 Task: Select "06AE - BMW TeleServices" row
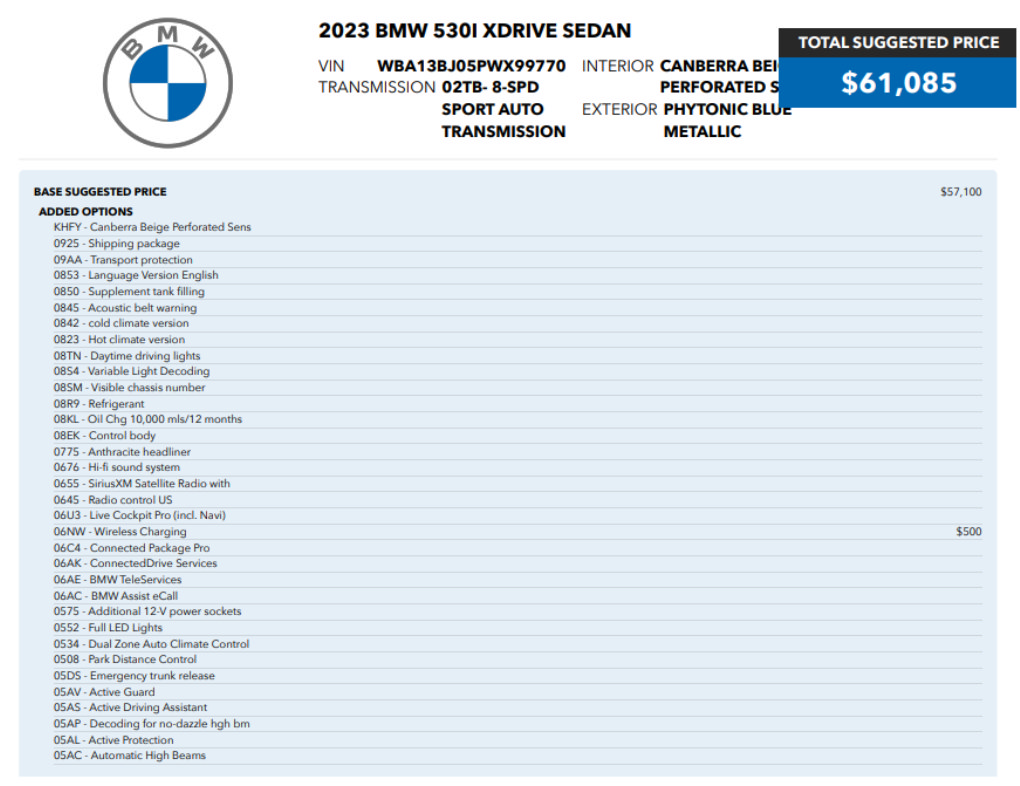tap(518, 580)
